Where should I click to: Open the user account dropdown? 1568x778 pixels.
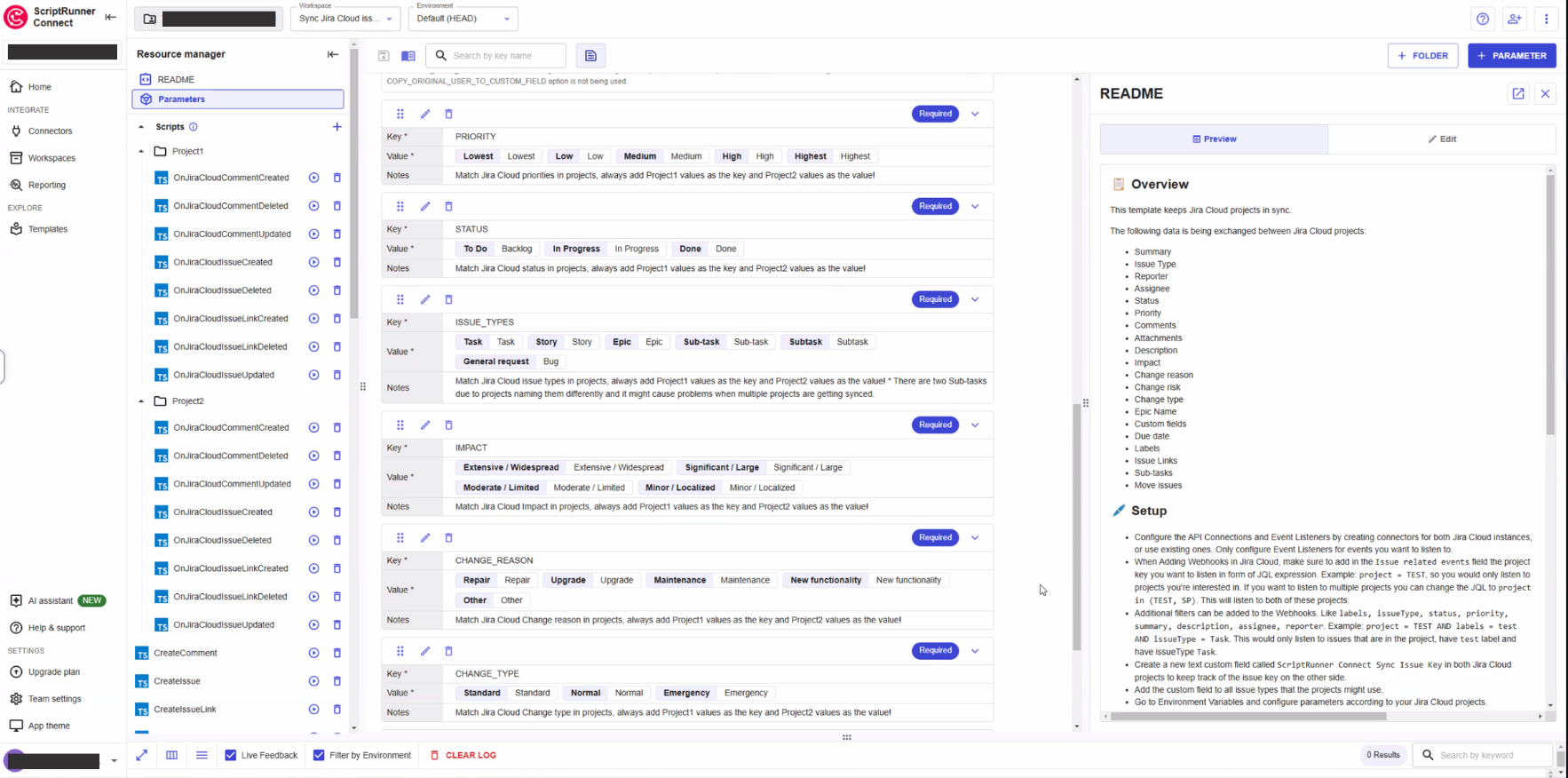pos(114,761)
